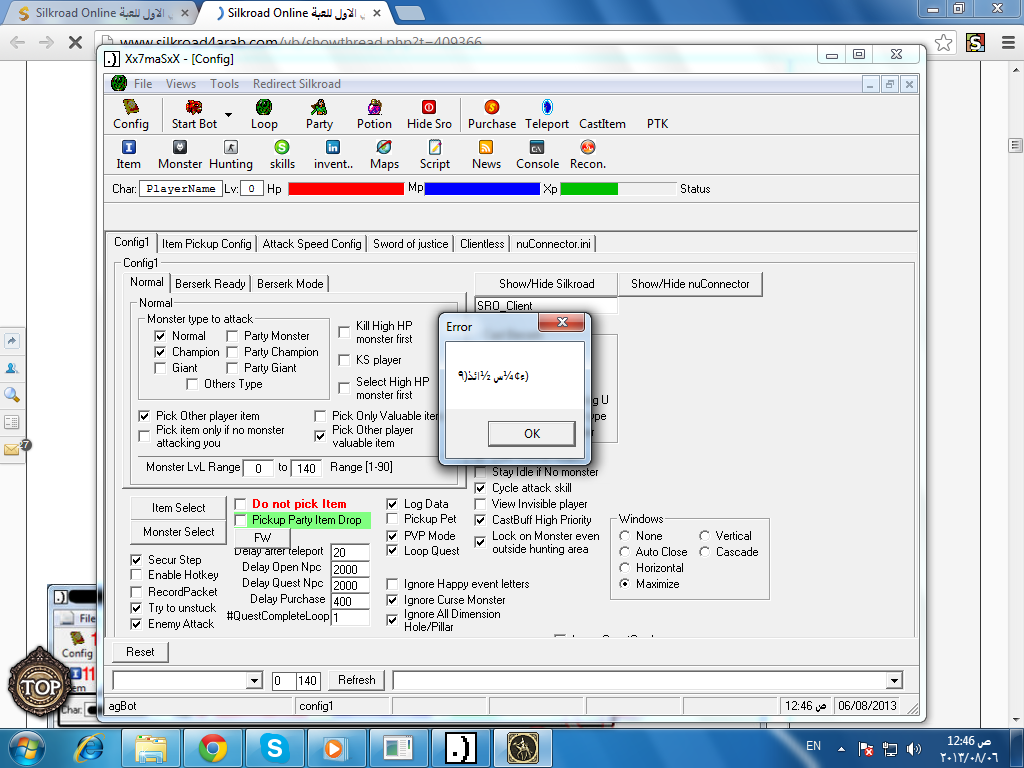Open the Views menu

[x=181, y=84]
